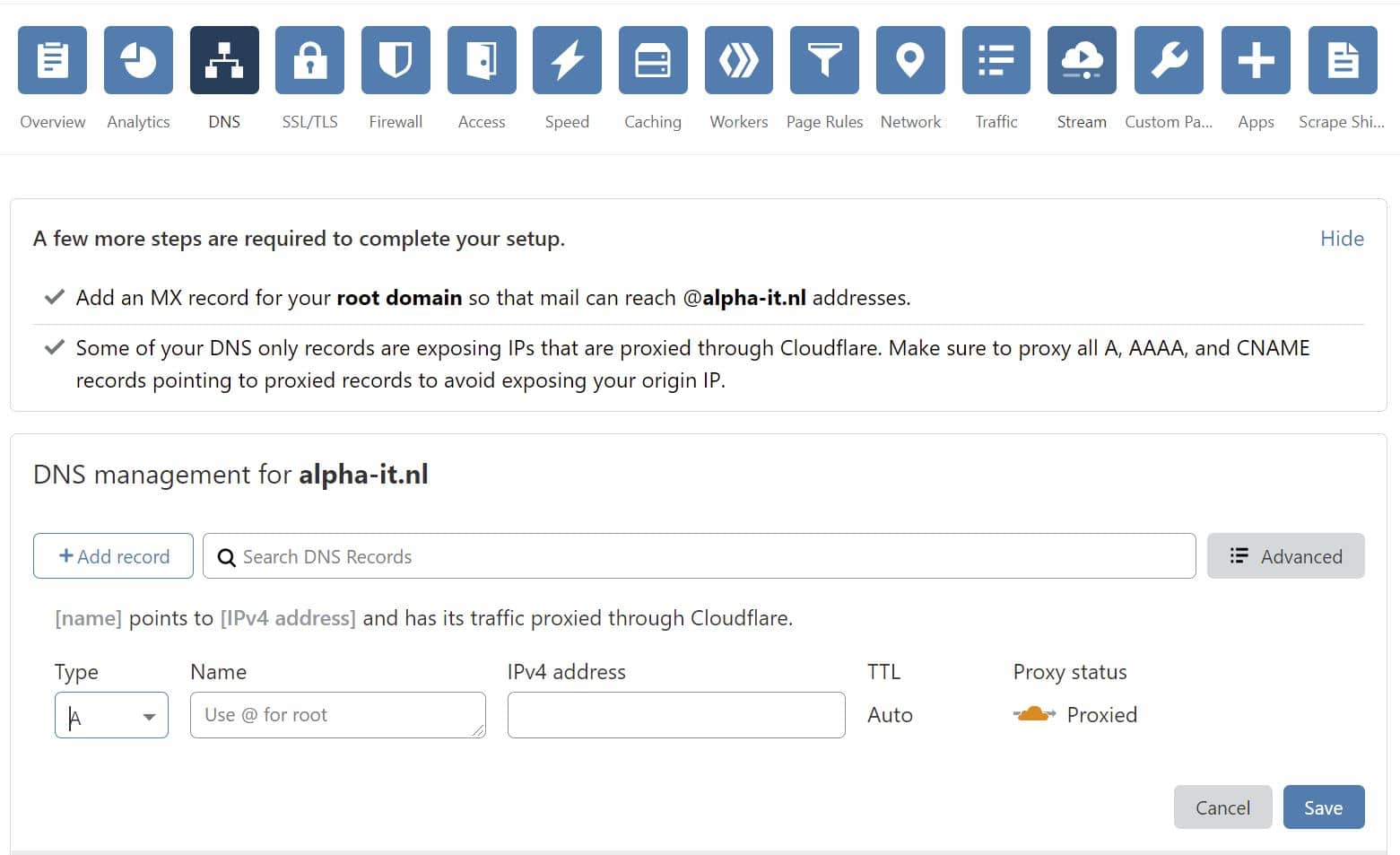Open the Analytics pie chart icon
The height and width of the screenshot is (855, 1400).
(138, 61)
